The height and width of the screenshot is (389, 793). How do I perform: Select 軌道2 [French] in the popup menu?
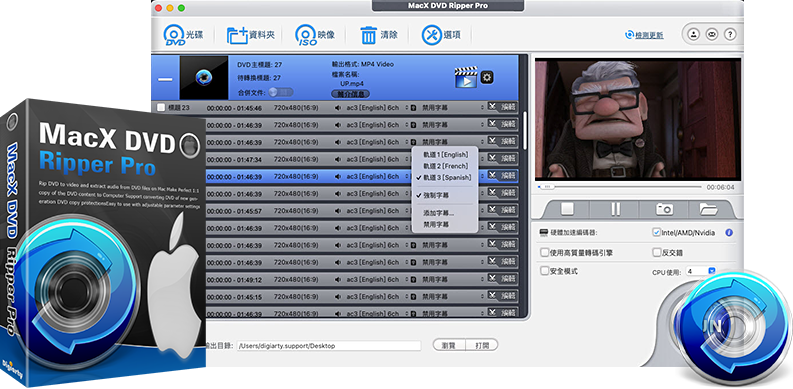pos(445,166)
